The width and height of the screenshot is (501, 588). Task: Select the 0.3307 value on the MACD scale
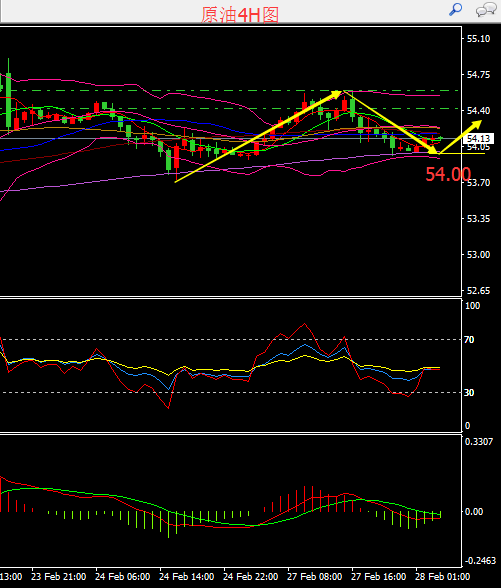pyautogui.click(x=479, y=442)
